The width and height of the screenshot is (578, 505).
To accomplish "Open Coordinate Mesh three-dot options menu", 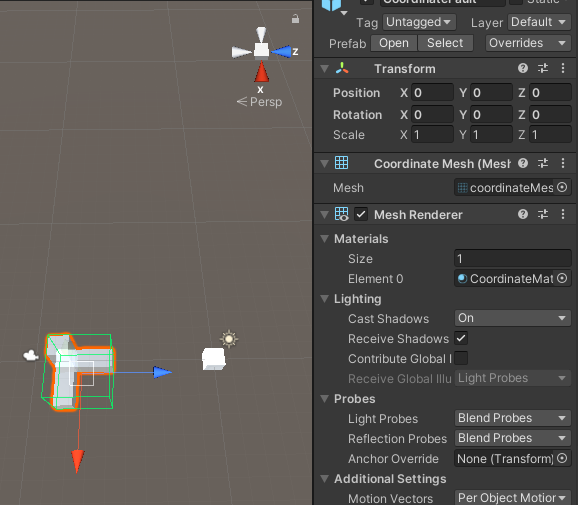I will pos(563,163).
